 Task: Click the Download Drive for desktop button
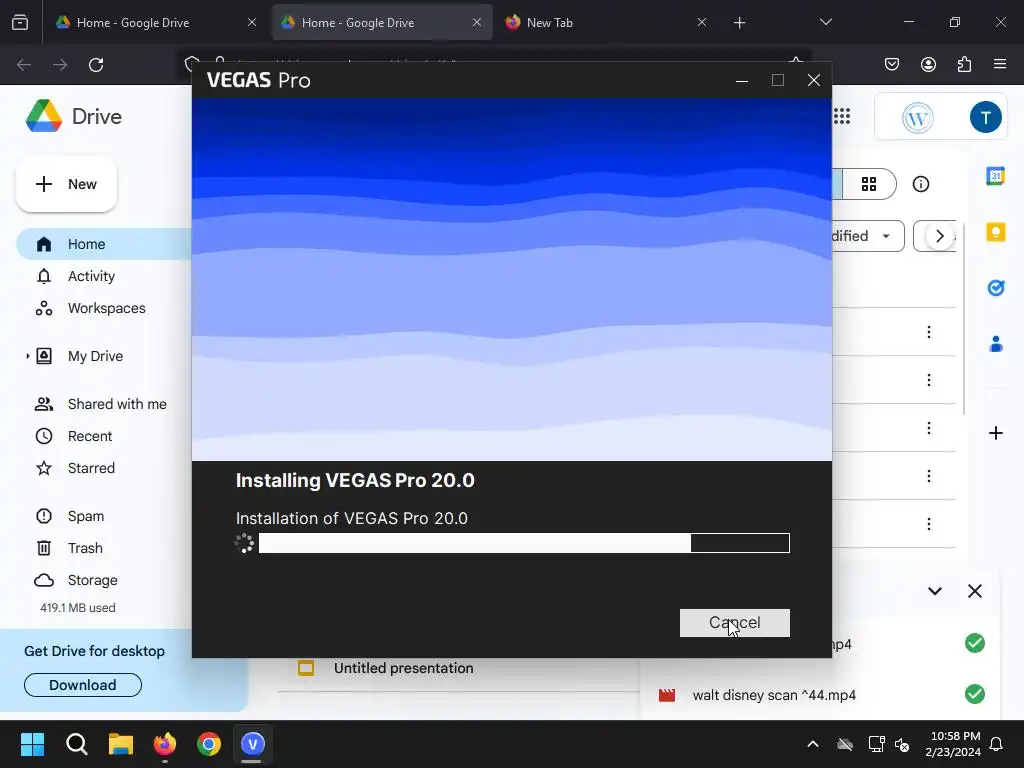(82, 685)
